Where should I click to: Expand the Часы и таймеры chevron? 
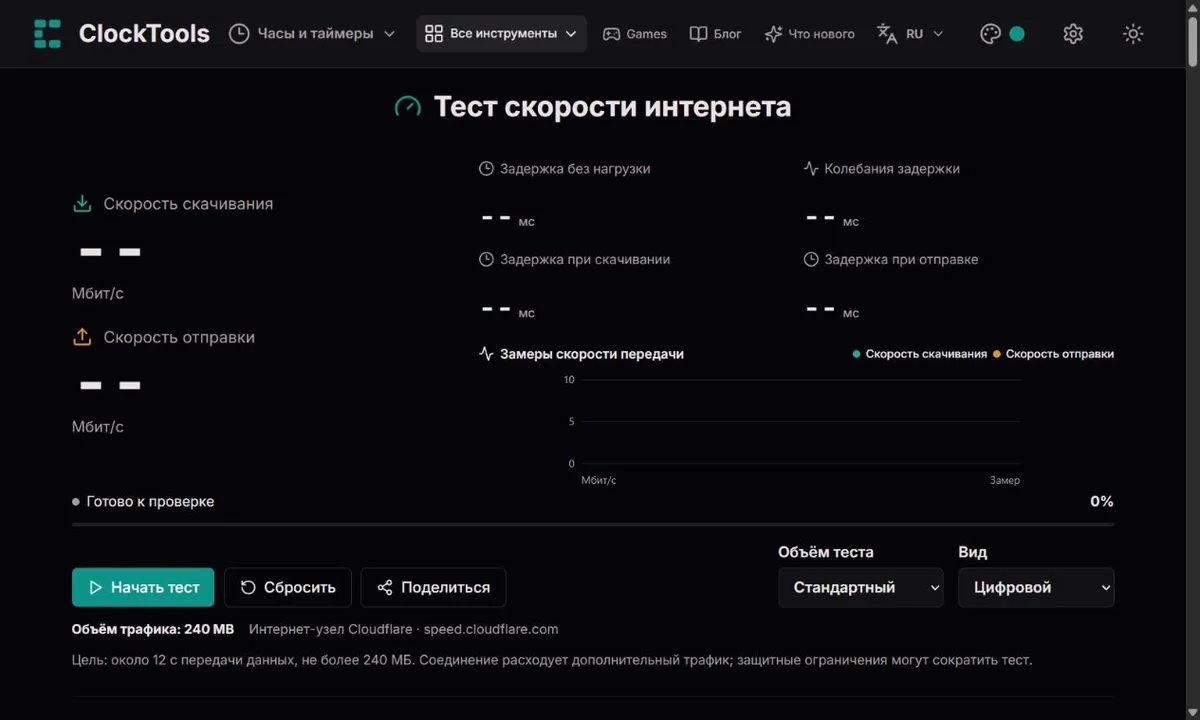click(x=389, y=34)
